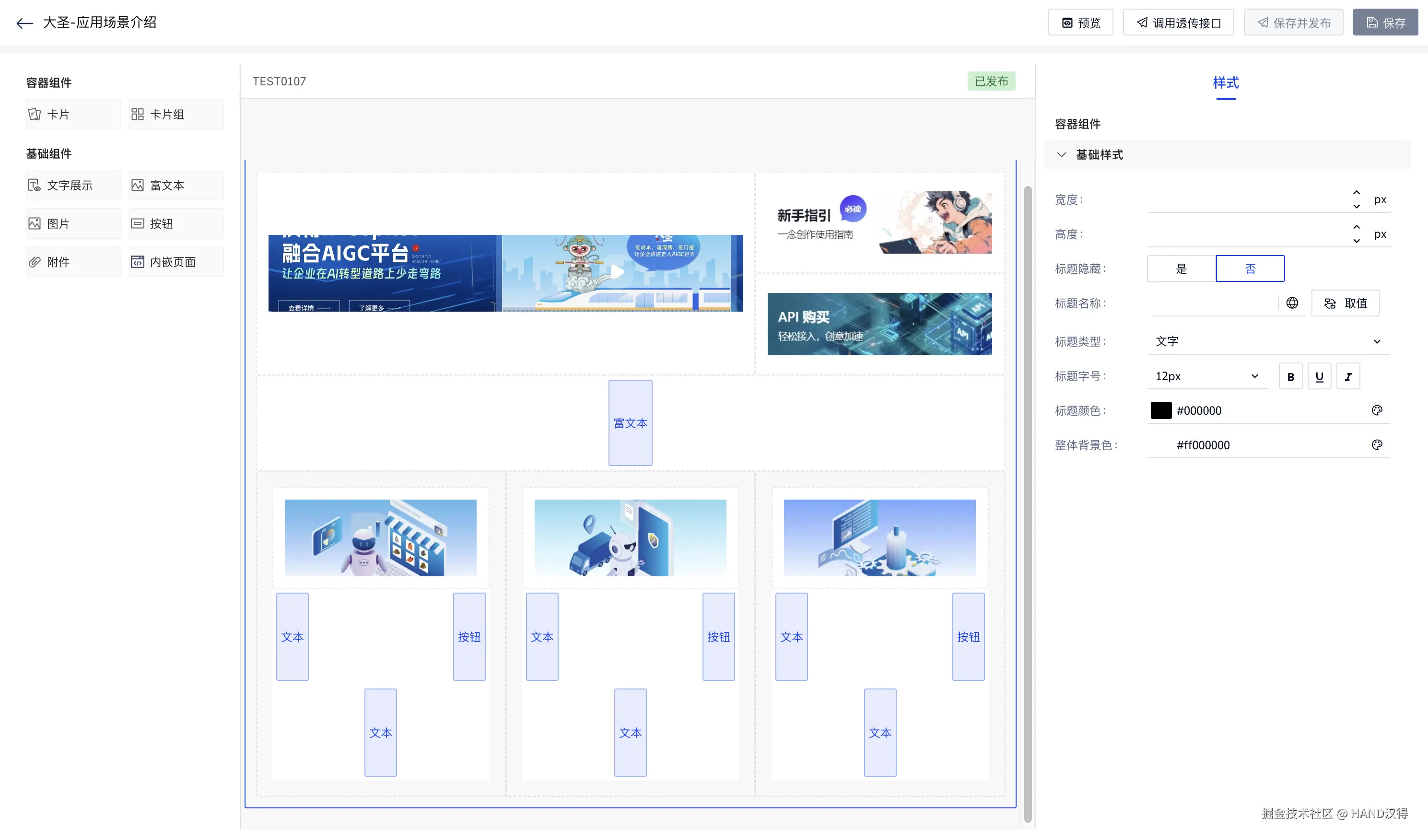Screen dimensions: 1428x840
Task: Click the 调用透传接口 button
Action: (1178, 23)
